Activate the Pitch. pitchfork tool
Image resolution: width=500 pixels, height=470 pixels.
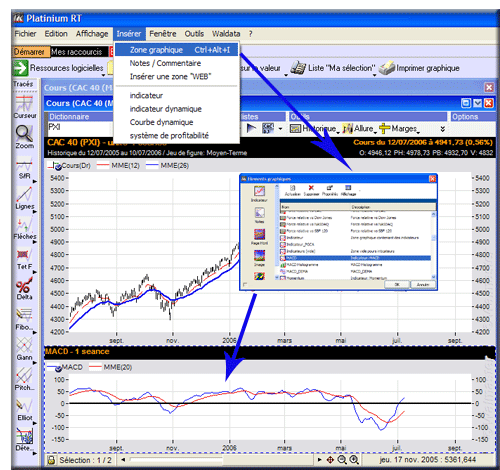tap(24, 379)
